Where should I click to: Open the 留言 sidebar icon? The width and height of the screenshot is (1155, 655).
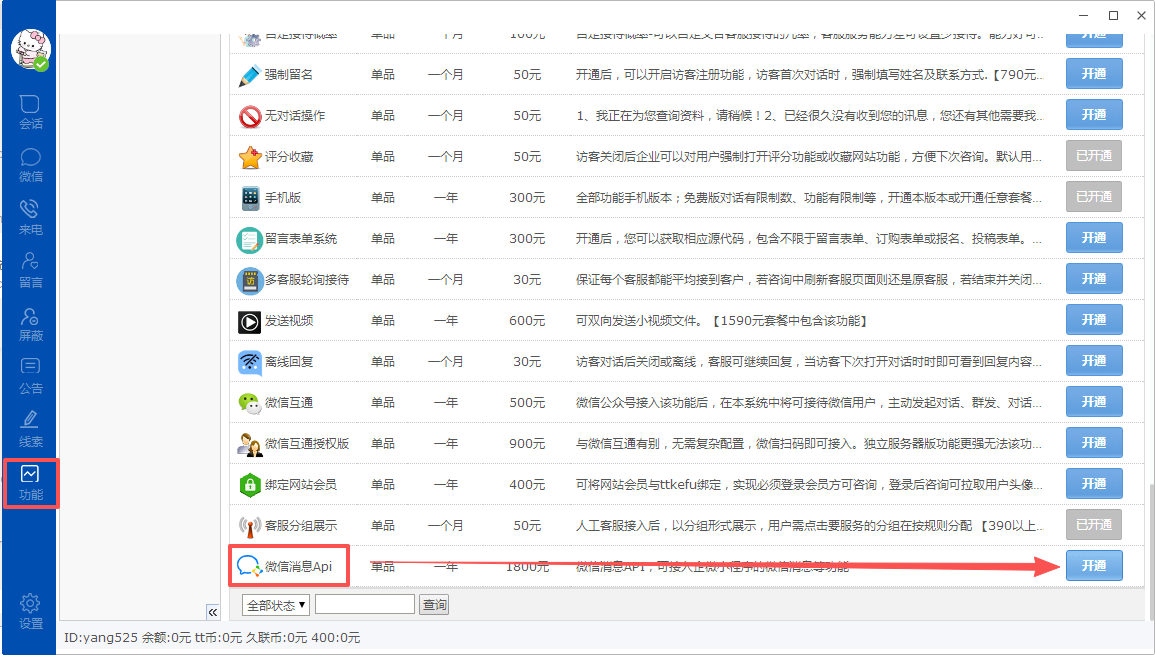coord(30,270)
